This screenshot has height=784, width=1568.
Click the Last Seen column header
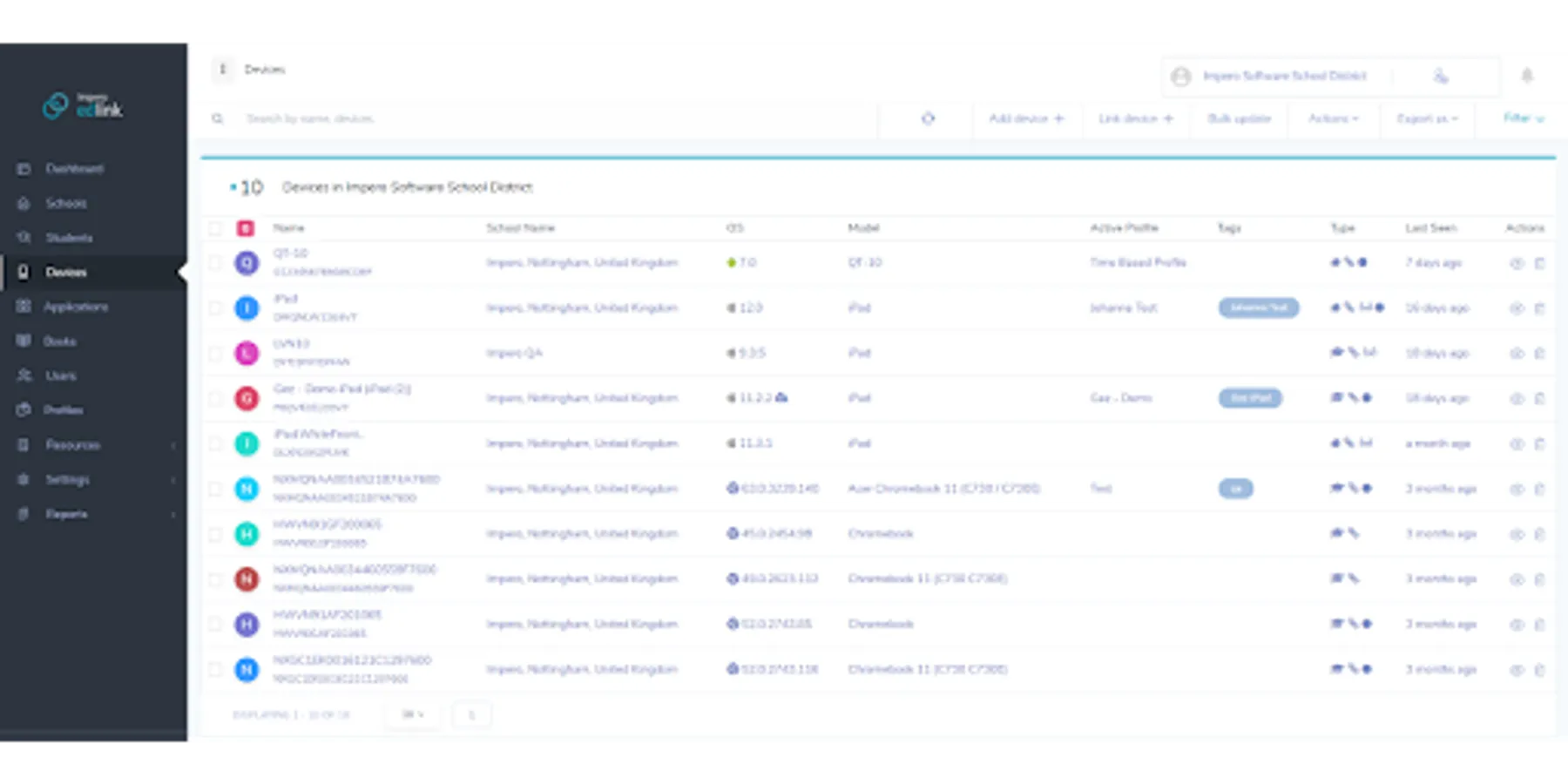[x=1430, y=228]
